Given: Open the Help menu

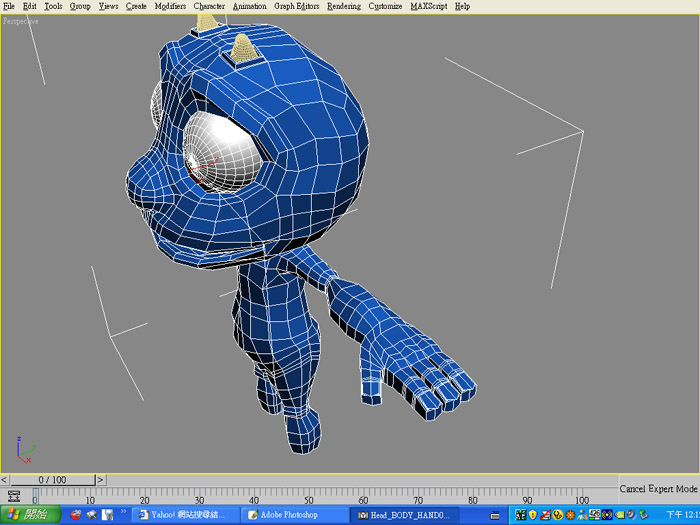Looking at the screenshot, I should tap(462, 6).
